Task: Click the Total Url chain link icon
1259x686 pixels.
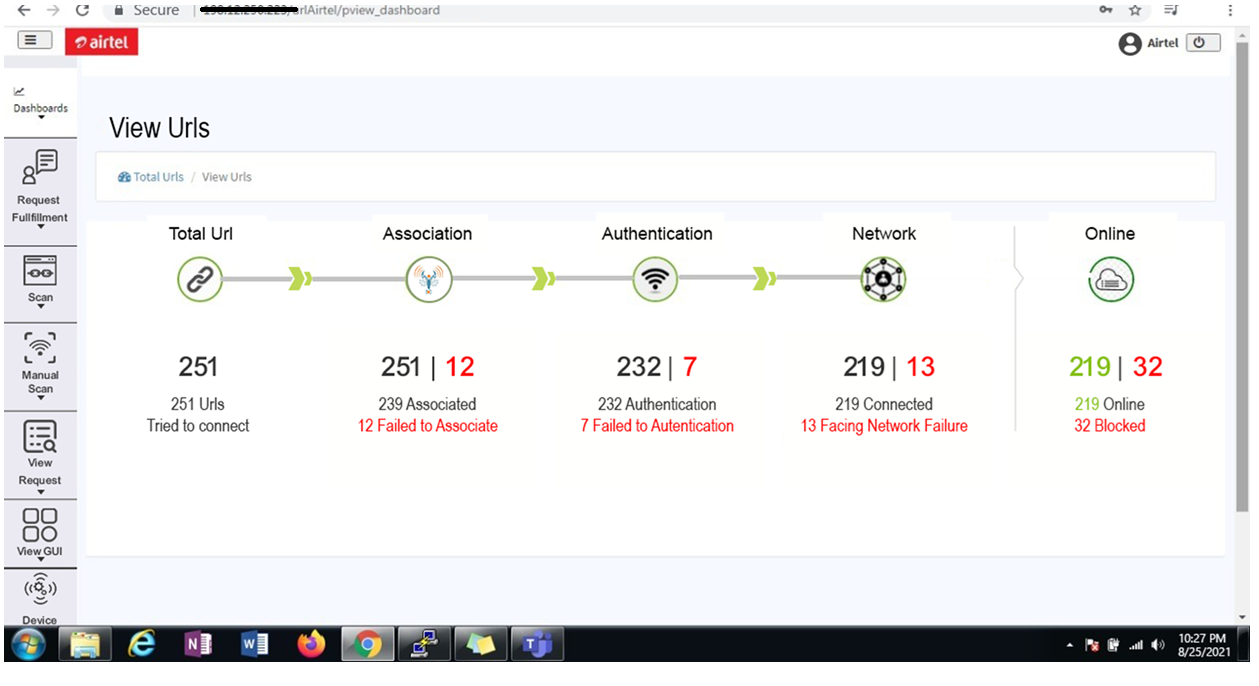Action: (199, 279)
